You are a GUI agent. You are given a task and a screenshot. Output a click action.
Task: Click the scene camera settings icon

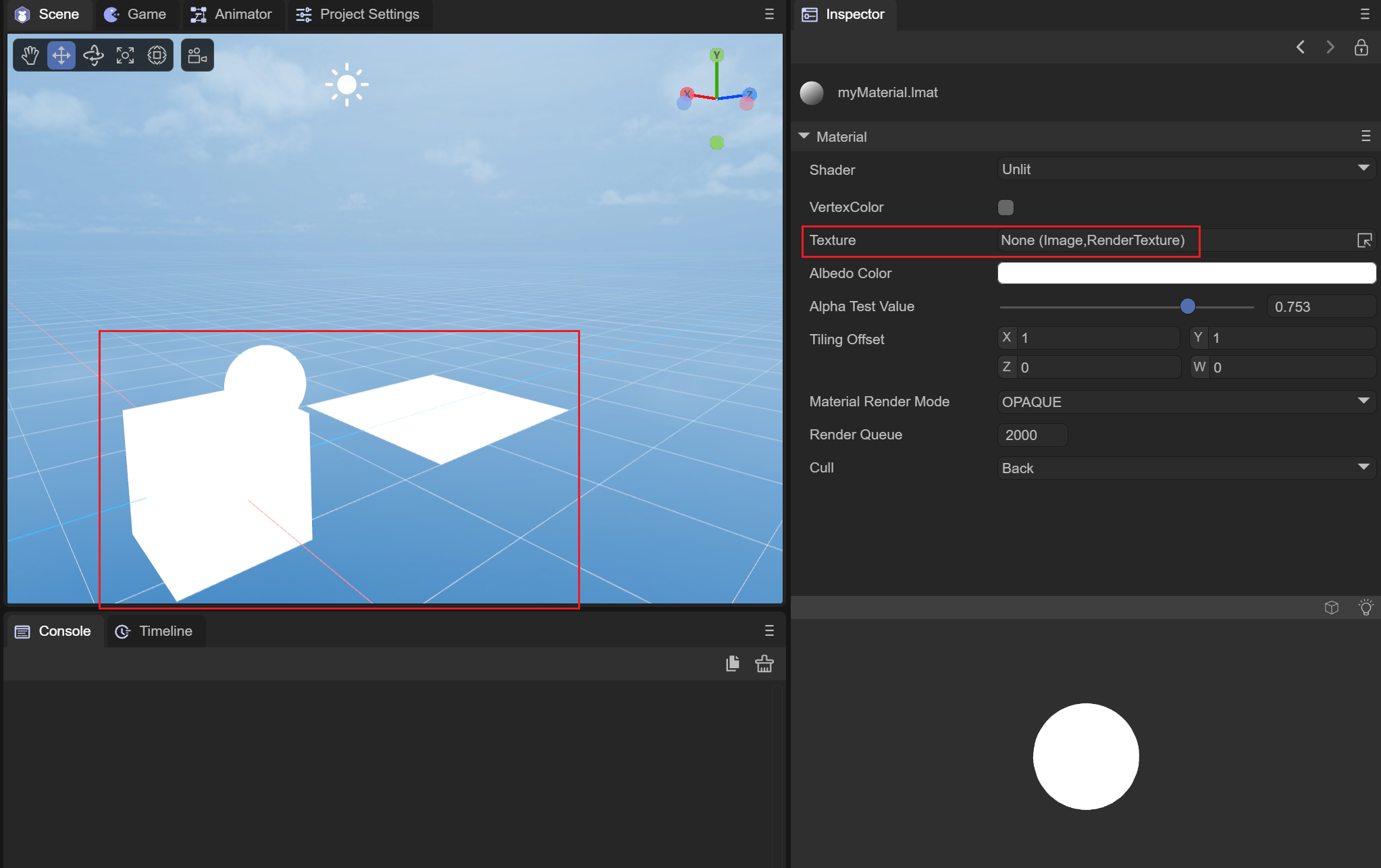click(197, 55)
